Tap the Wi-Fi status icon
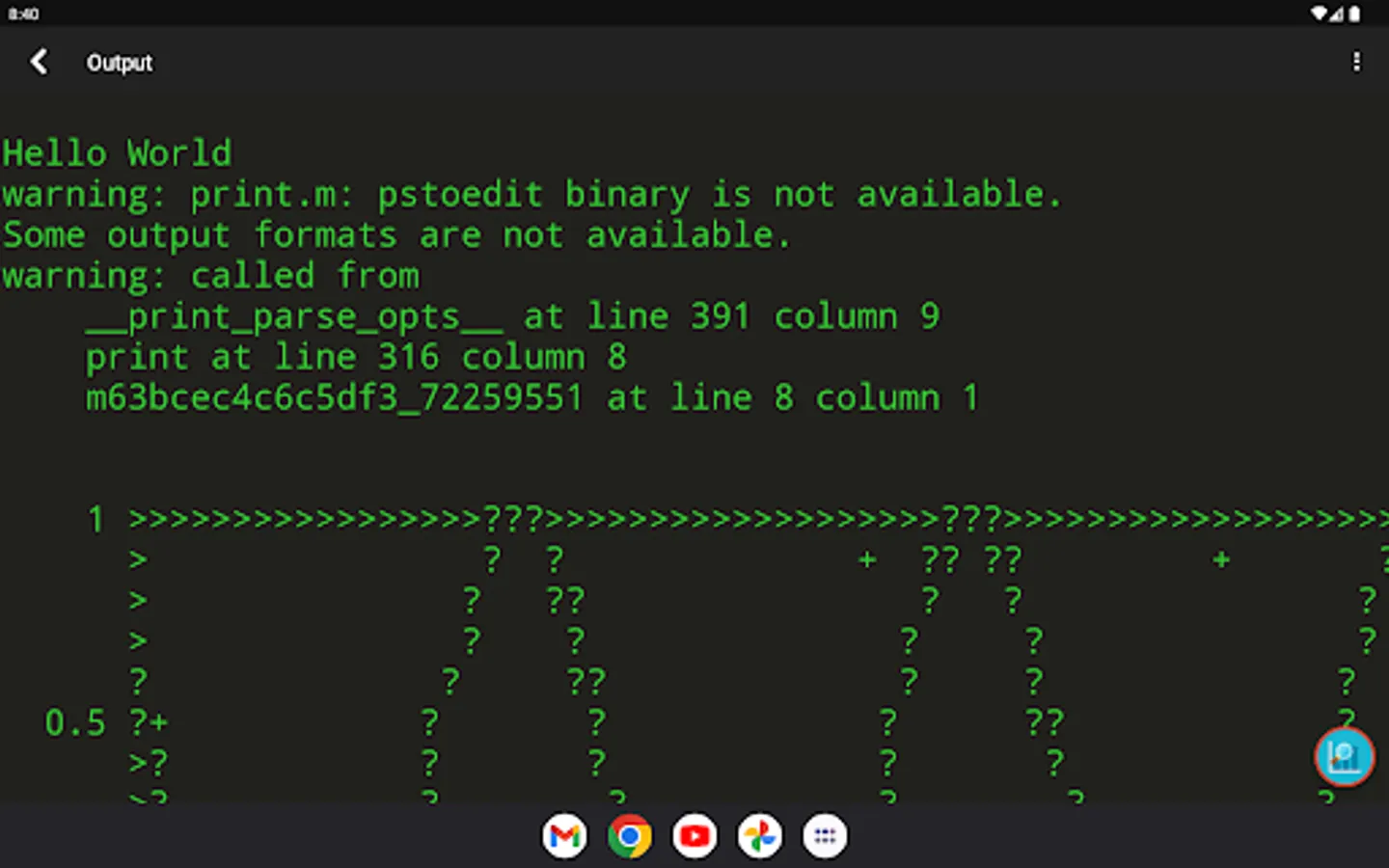The image size is (1389, 868). coord(1318,14)
